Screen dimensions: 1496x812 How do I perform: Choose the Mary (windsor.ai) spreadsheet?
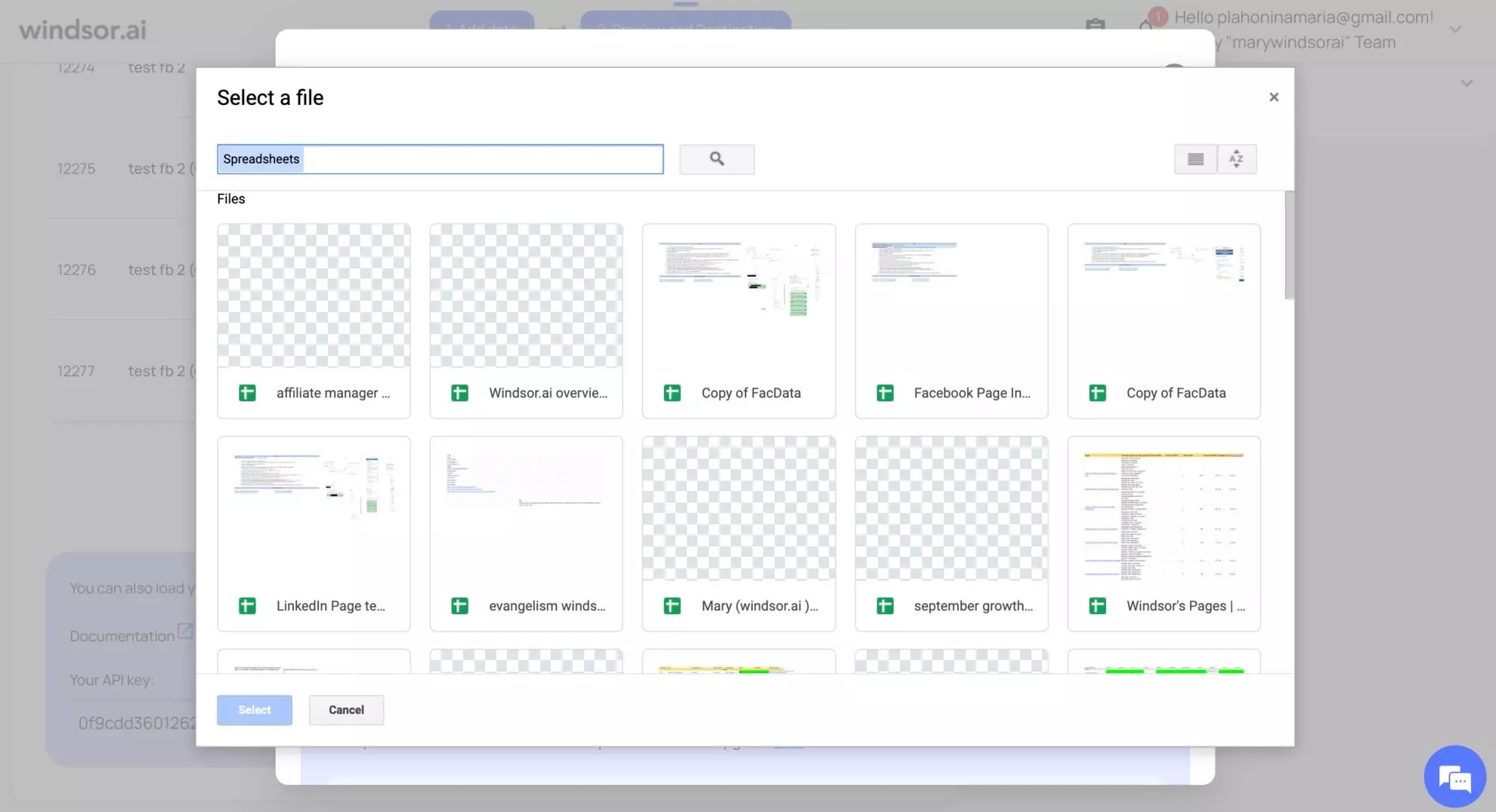click(738, 533)
